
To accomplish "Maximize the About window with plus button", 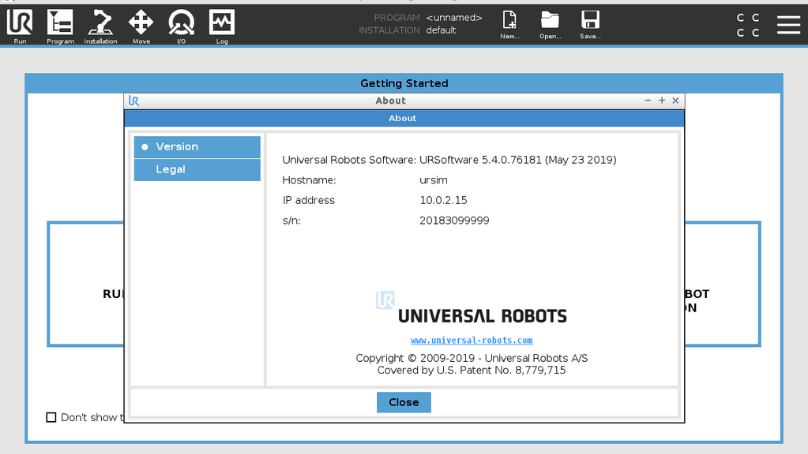I will (662, 100).
